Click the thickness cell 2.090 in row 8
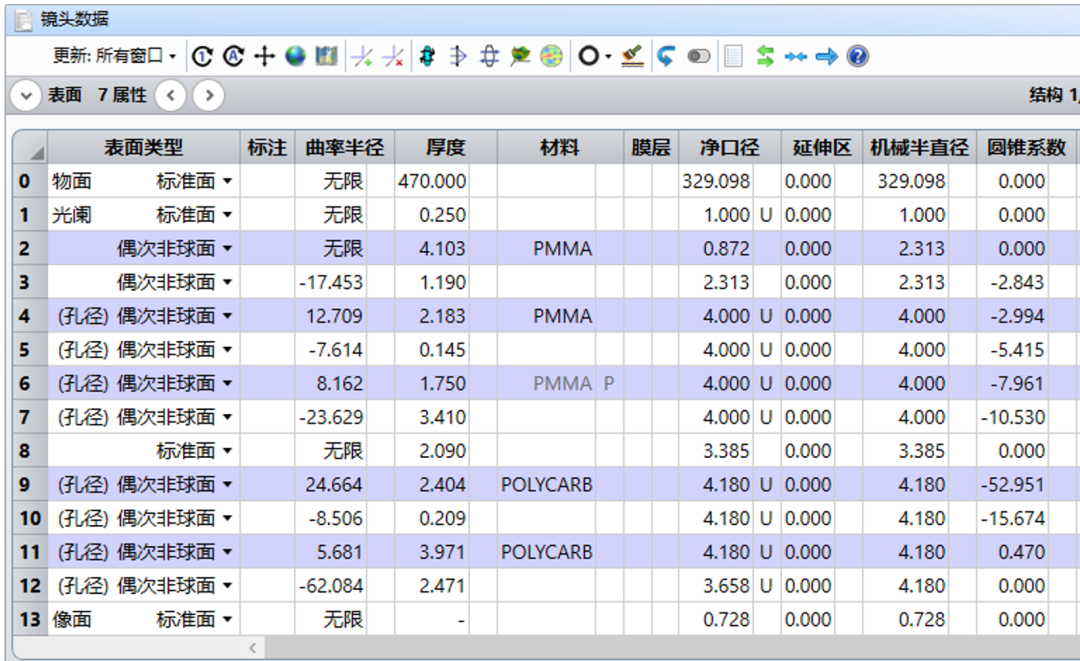1080x661 pixels. tap(432, 451)
